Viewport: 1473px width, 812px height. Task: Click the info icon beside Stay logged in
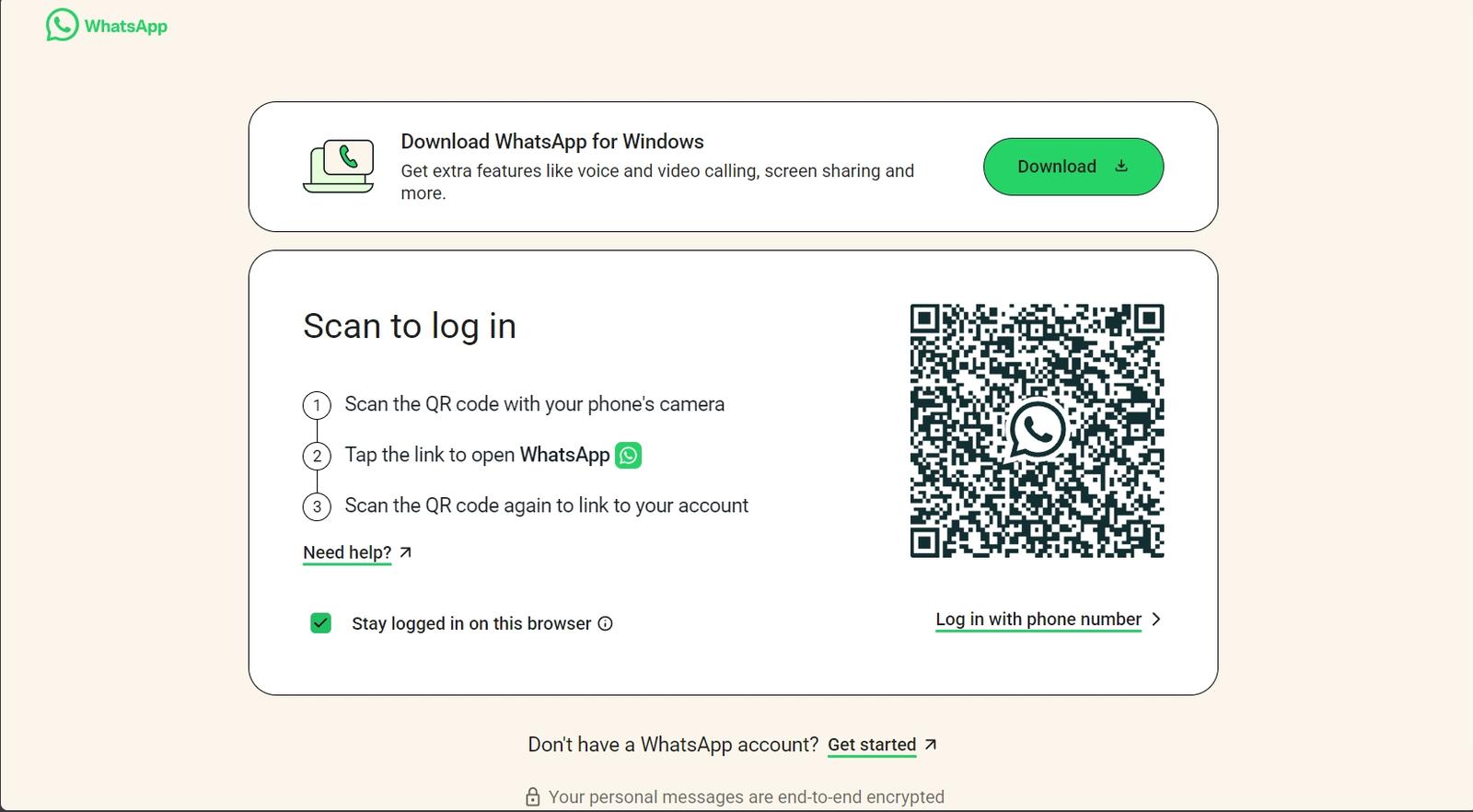(x=605, y=623)
